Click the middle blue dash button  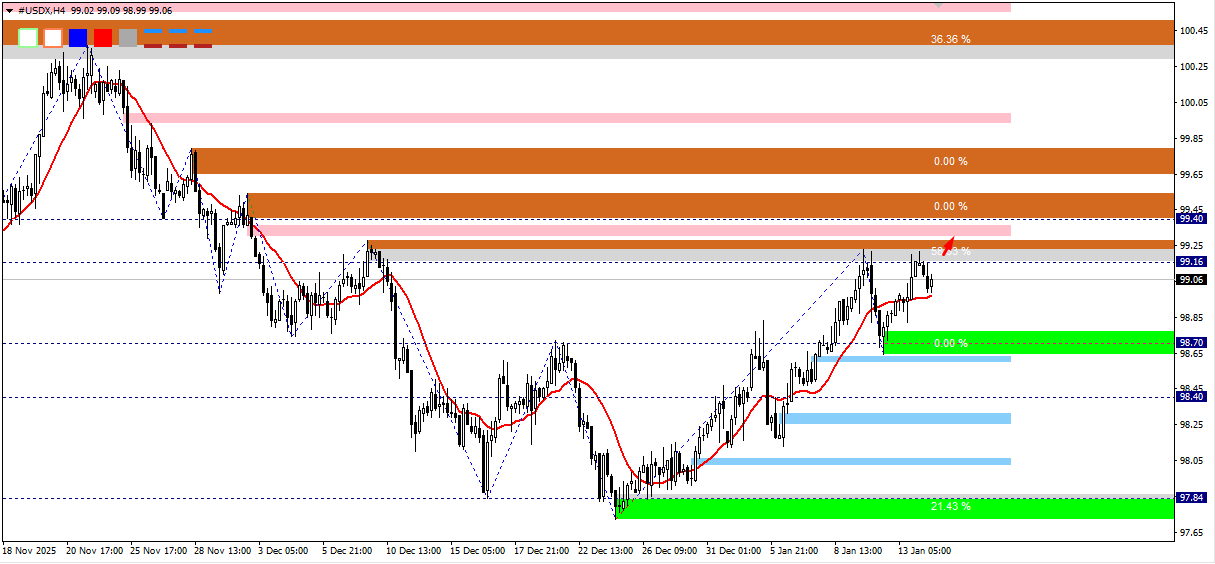point(178,31)
